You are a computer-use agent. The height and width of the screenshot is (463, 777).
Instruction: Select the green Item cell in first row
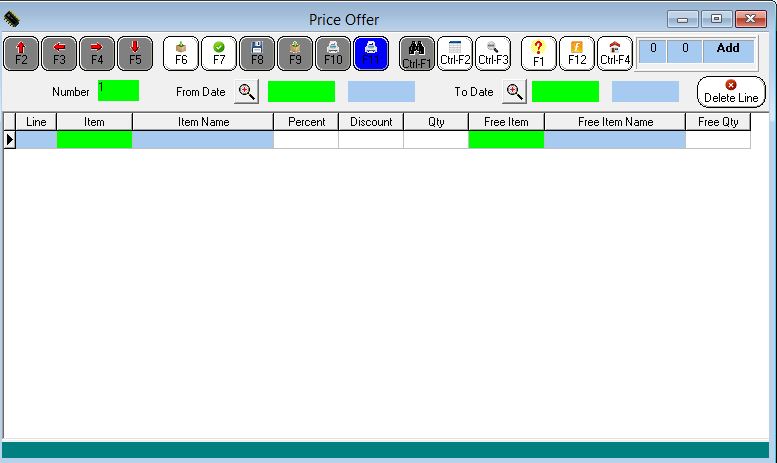94,140
